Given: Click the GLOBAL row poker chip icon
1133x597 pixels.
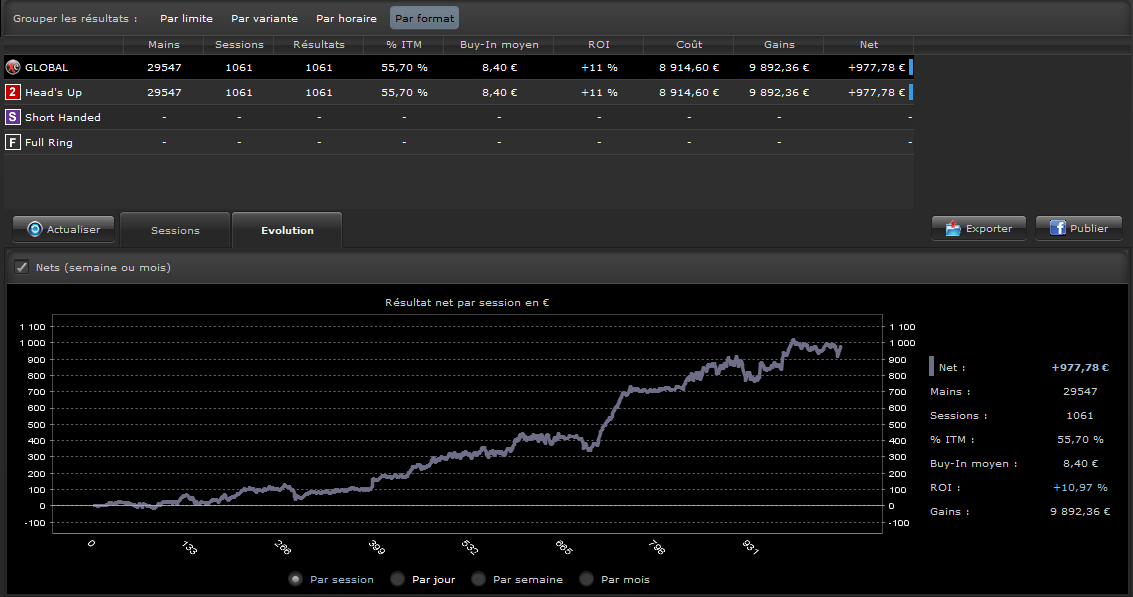Looking at the screenshot, I should [x=12, y=67].
